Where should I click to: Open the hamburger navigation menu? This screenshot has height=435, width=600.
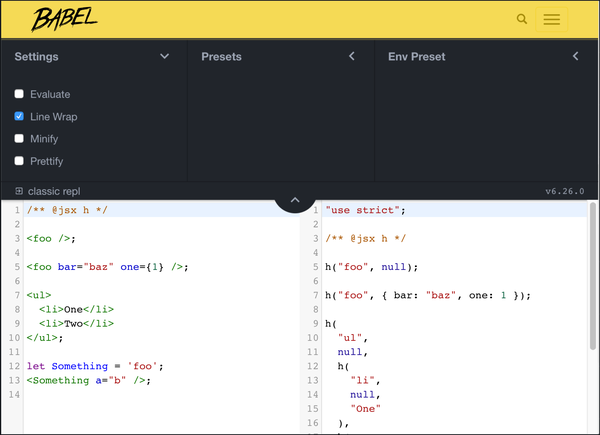[551, 19]
